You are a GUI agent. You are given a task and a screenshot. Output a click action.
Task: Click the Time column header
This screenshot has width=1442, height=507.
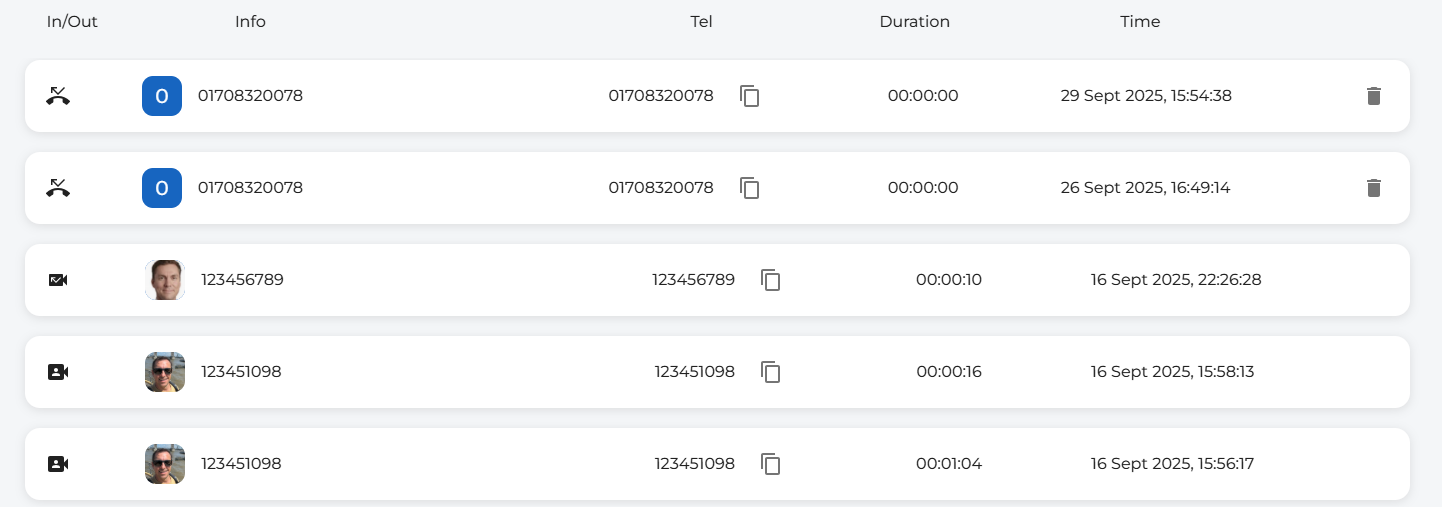(1140, 21)
